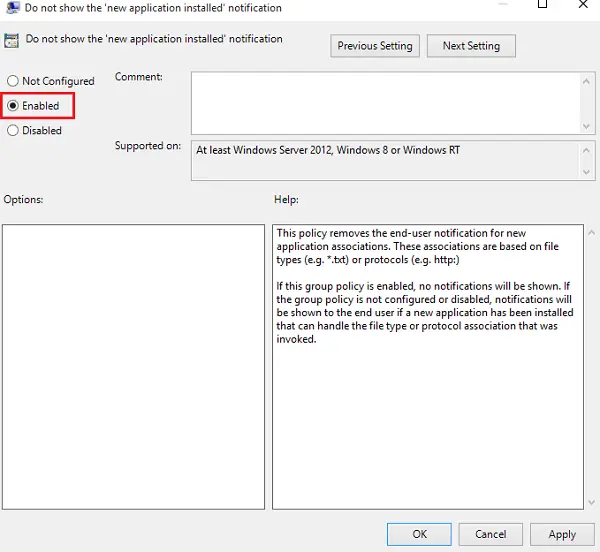Click the policy setting icon beside the heading

[x=11, y=41]
